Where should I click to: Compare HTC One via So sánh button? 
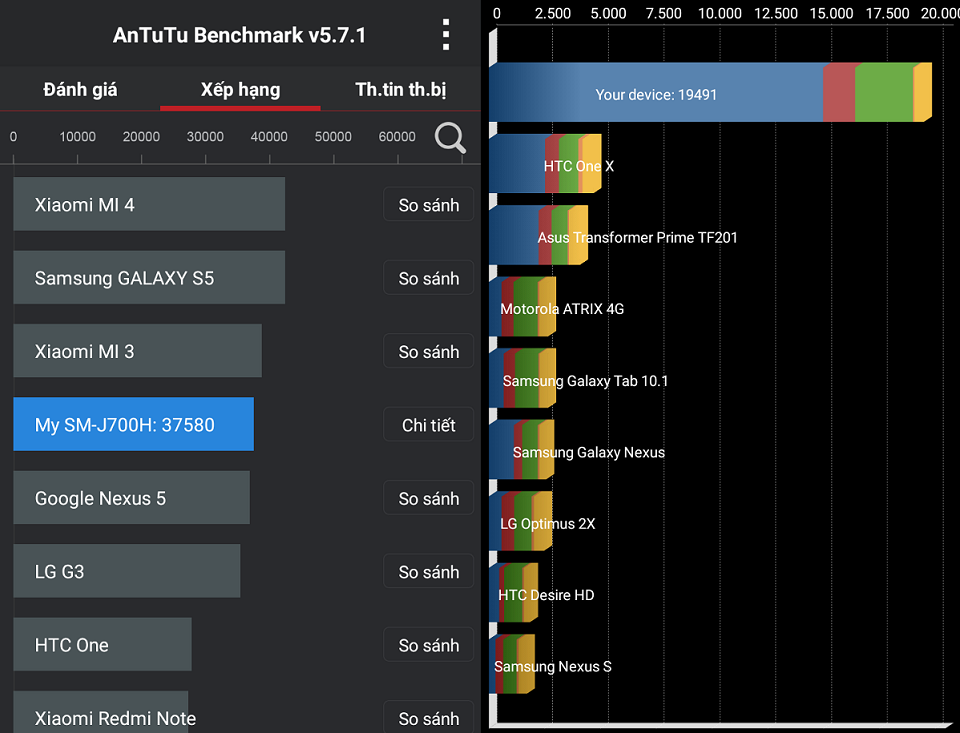tap(429, 645)
